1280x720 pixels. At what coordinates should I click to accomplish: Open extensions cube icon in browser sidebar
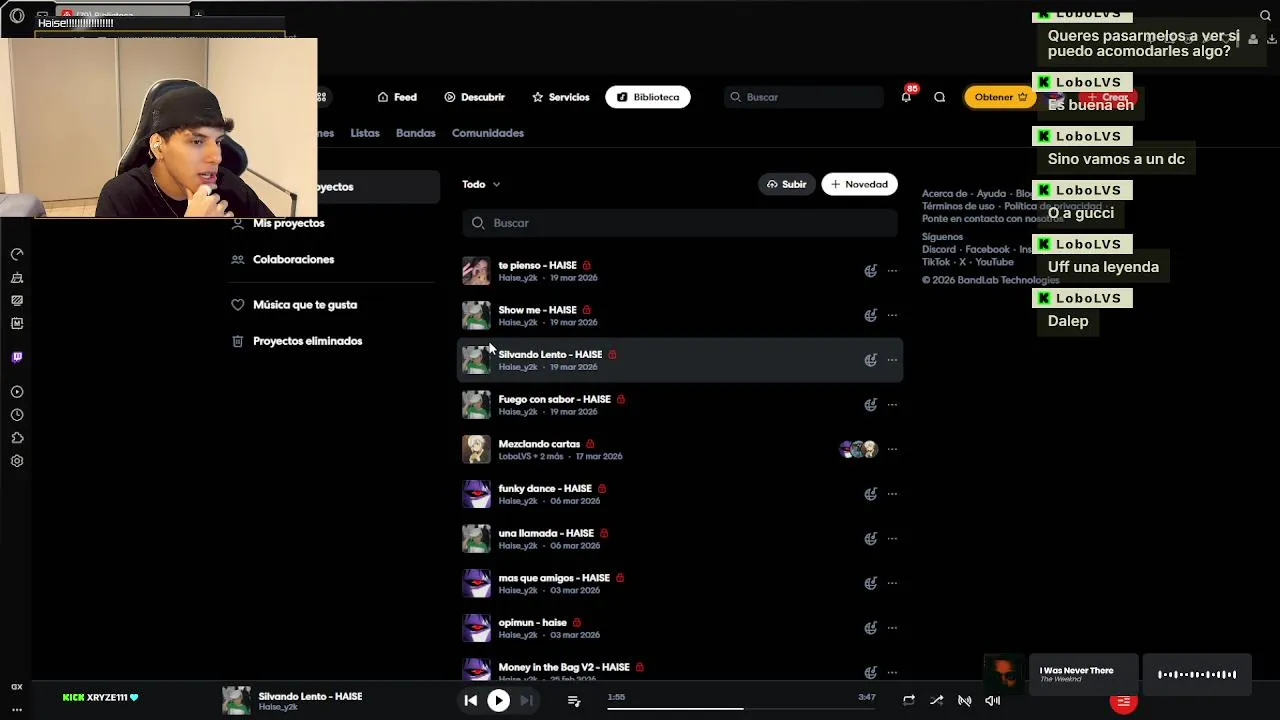click(17, 438)
